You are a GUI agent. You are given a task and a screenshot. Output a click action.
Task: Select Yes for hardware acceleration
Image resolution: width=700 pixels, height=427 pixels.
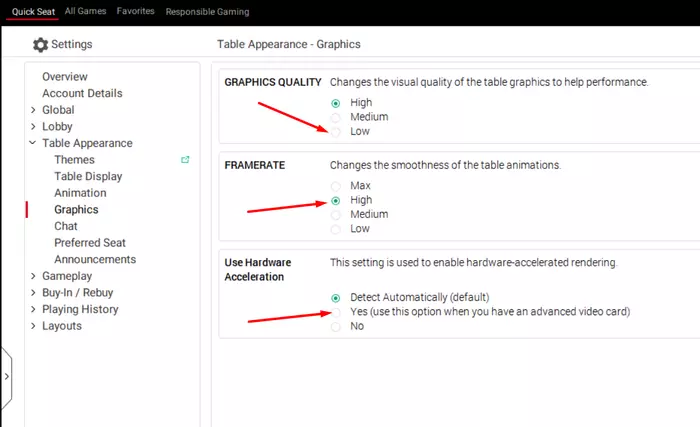pyautogui.click(x=336, y=312)
